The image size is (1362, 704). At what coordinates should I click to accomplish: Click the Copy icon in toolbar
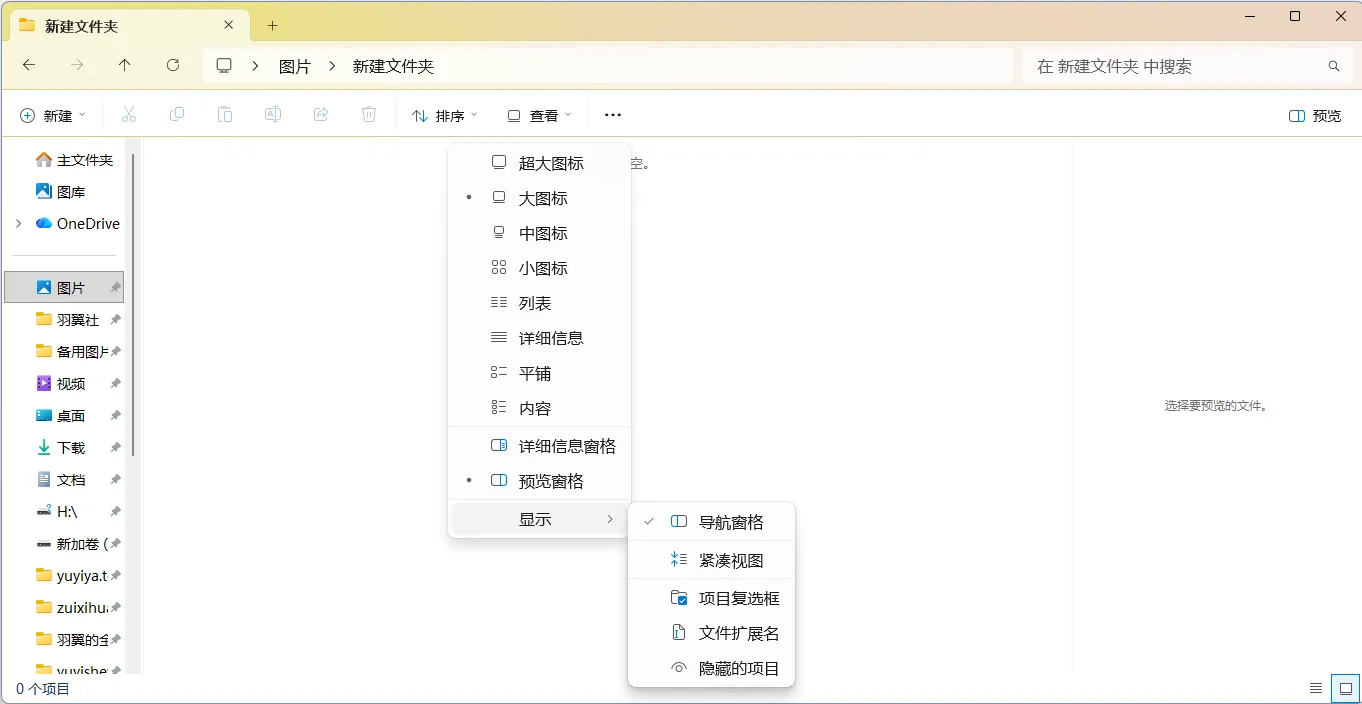[x=177, y=115]
